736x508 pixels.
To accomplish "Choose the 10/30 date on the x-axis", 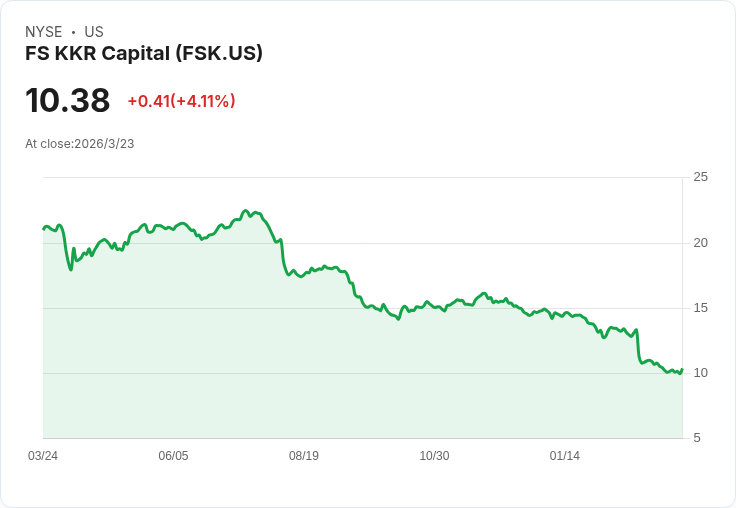I will coord(434,456).
